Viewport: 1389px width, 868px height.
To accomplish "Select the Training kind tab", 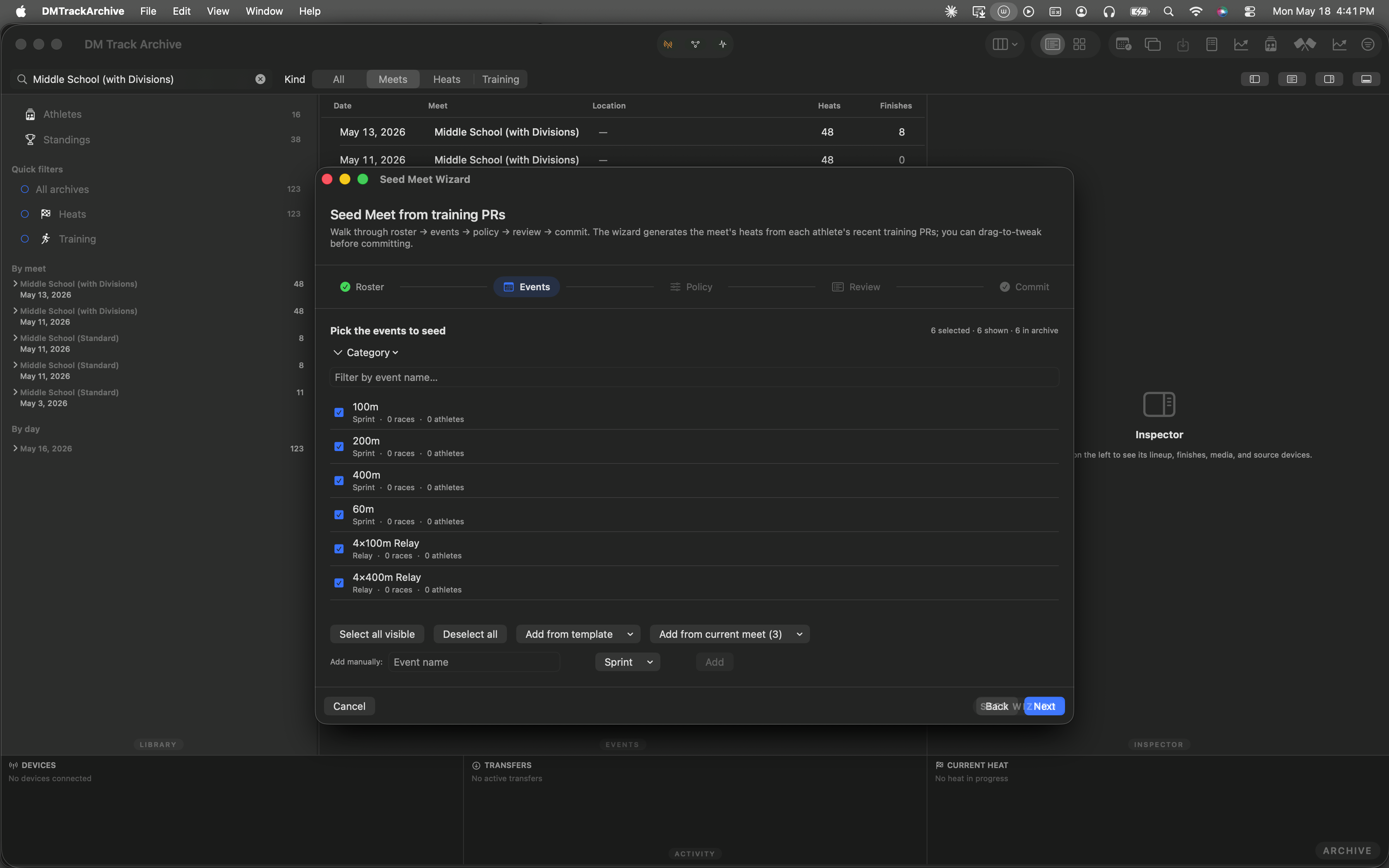I will click(500, 79).
